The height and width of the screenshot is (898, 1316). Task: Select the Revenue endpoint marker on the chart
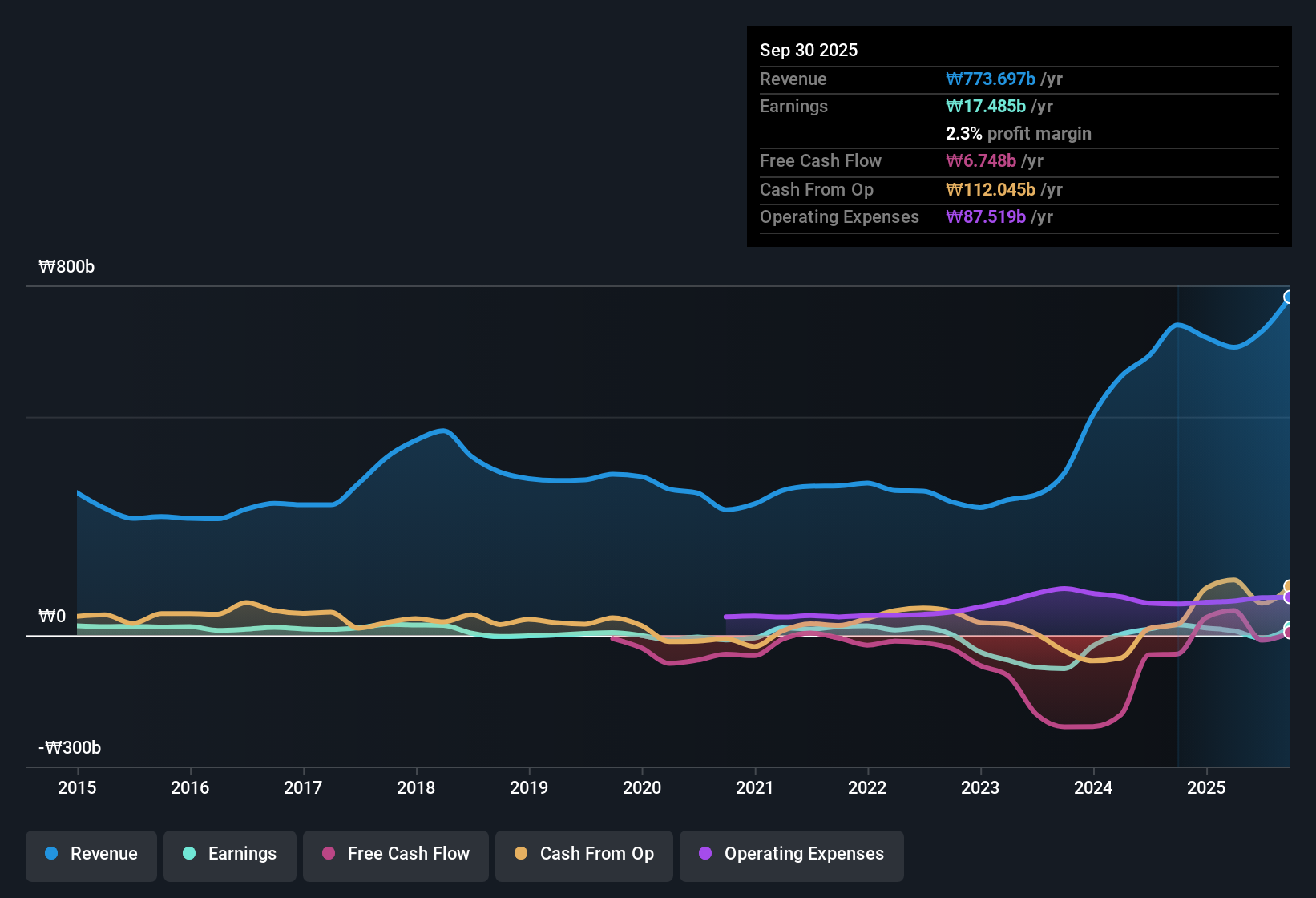[x=1289, y=297]
